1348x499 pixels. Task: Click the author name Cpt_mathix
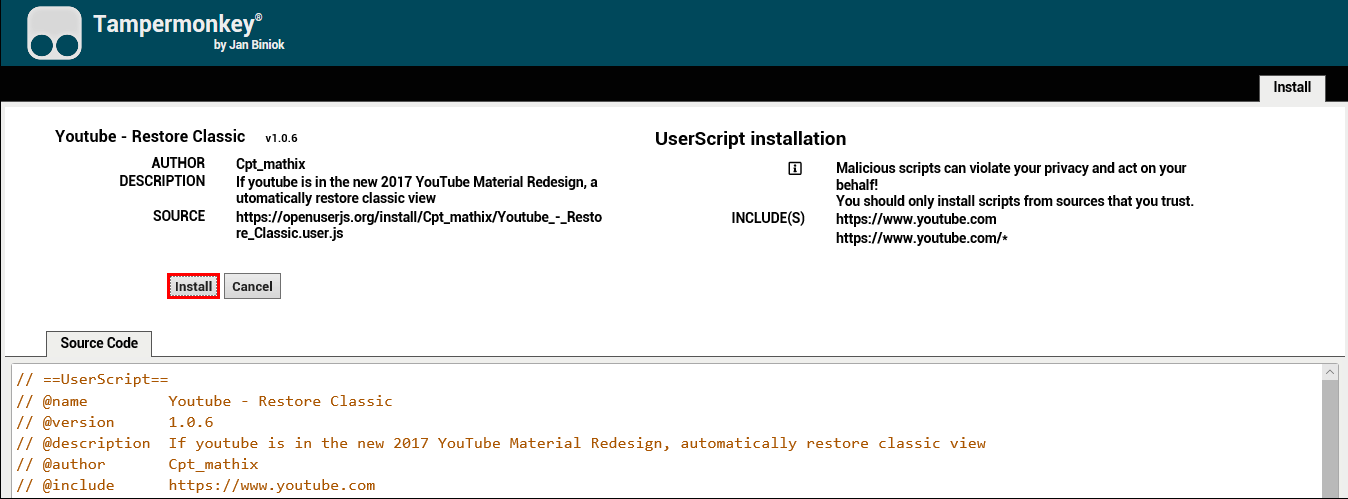pyautogui.click(x=271, y=164)
